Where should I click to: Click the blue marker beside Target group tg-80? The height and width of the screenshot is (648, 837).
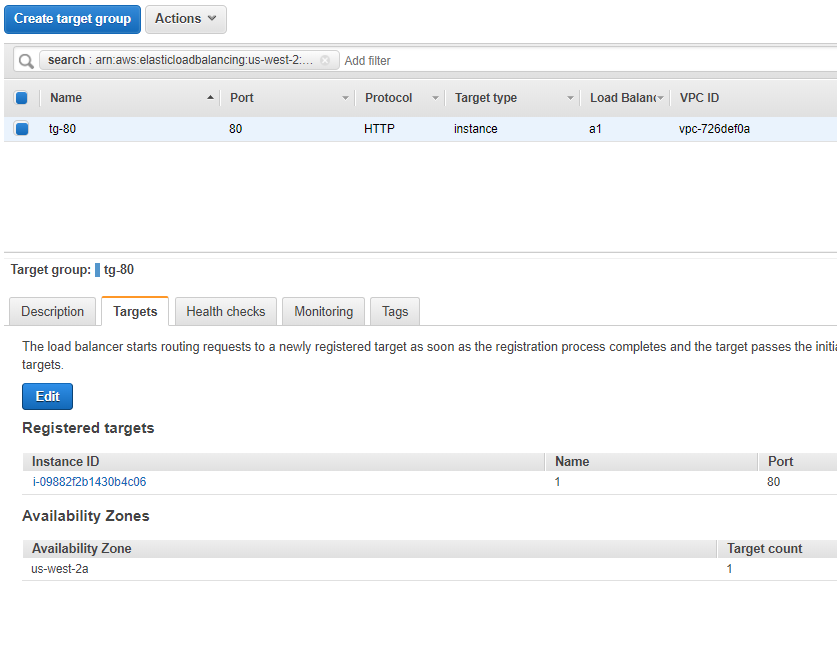click(97, 270)
